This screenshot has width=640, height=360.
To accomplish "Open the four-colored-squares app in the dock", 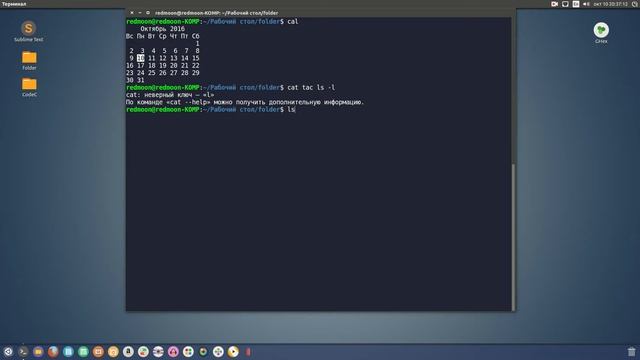I will [x=188, y=351].
